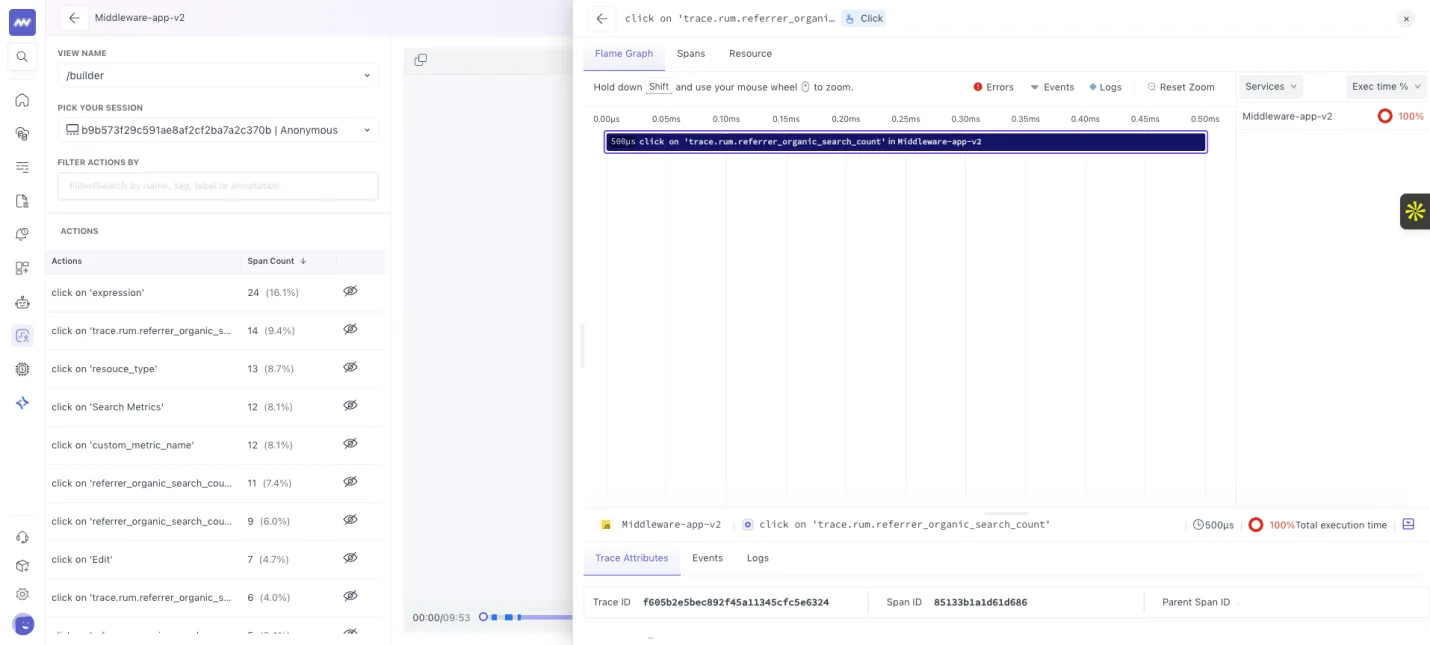
Task: Open the chip processor icon in sidebar
Action: click(x=22, y=369)
